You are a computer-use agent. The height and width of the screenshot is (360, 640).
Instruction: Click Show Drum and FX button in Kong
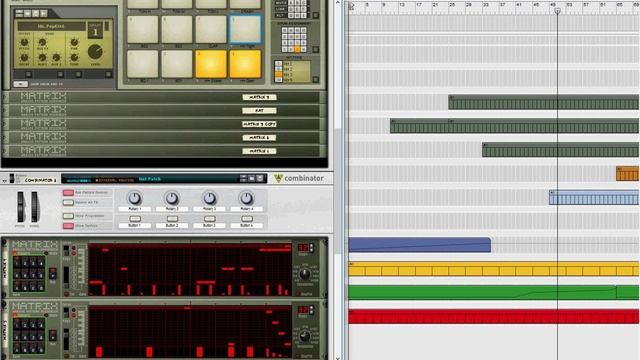click(20, 84)
